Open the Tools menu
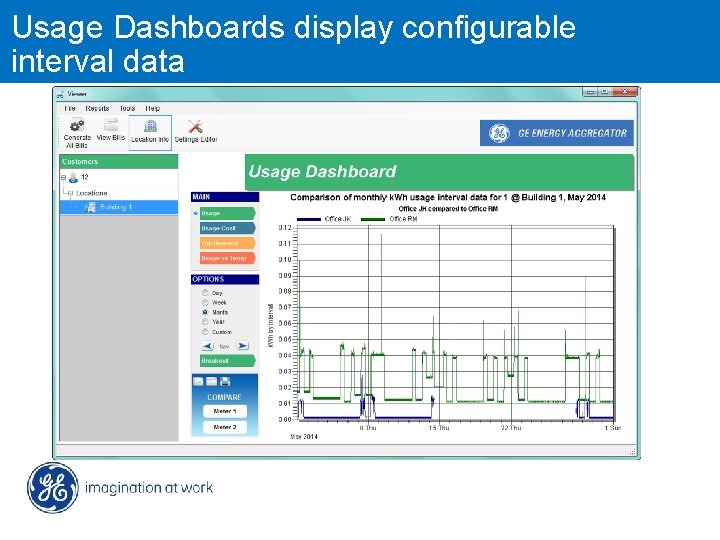Viewport: 720px width, 540px height. 127,108
